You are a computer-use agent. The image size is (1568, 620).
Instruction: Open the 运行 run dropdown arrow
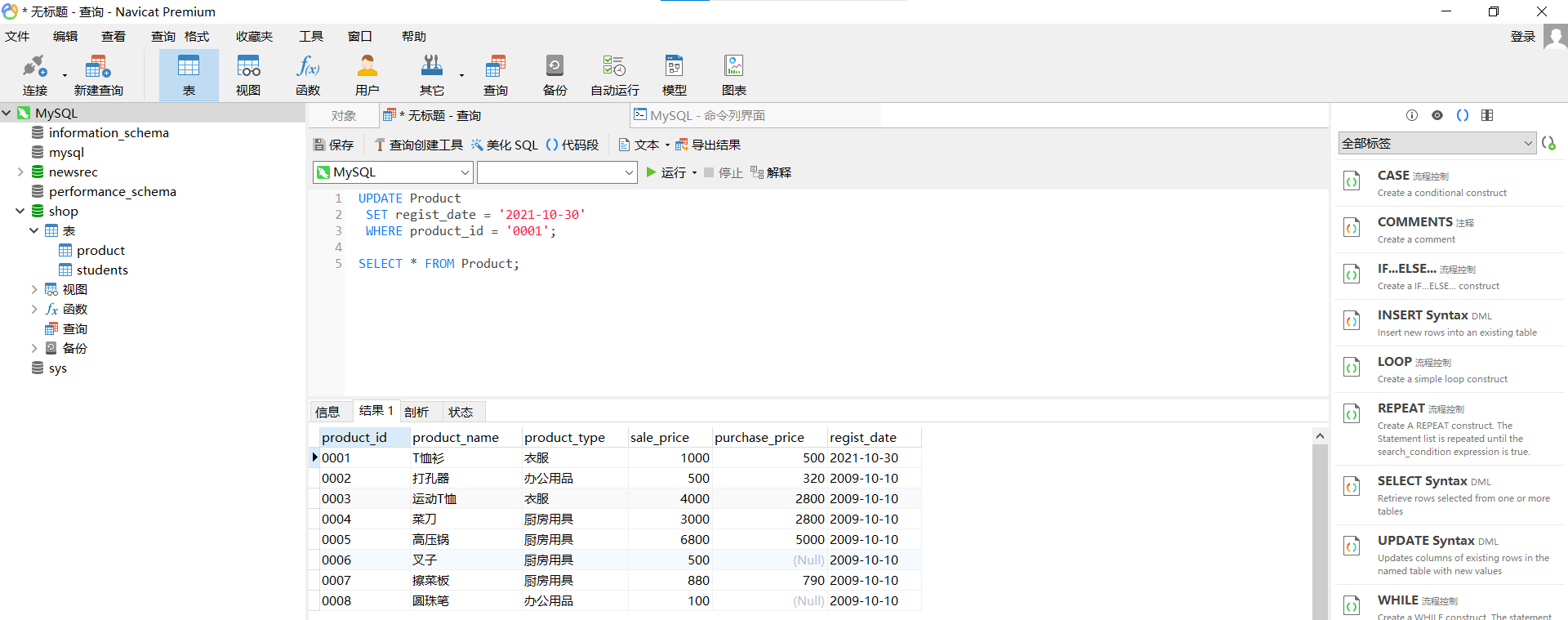pos(694,172)
